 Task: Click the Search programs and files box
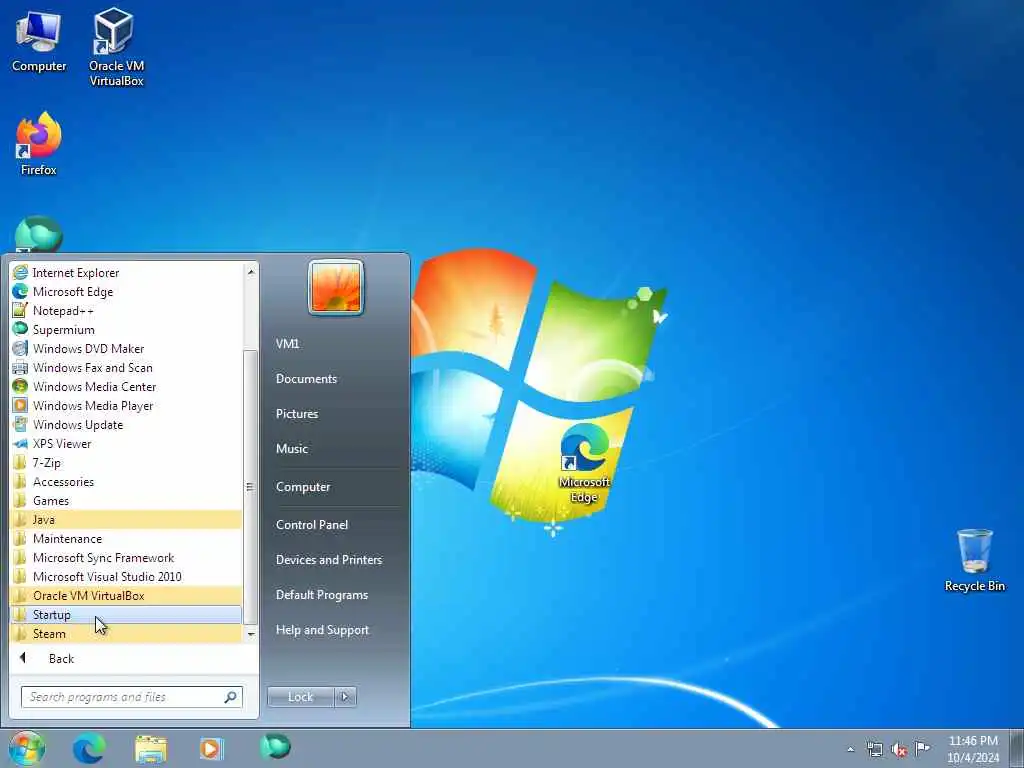(x=131, y=697)
